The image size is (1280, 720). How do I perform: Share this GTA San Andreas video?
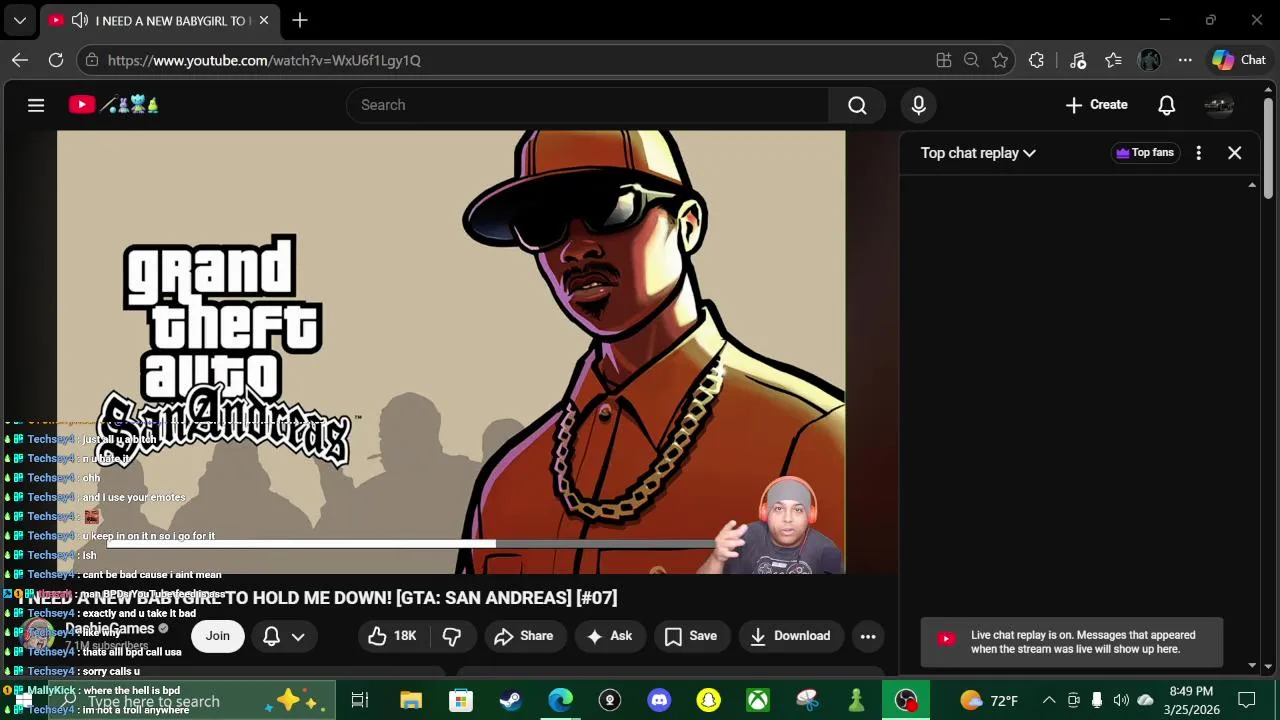click(x=523, y=636)
